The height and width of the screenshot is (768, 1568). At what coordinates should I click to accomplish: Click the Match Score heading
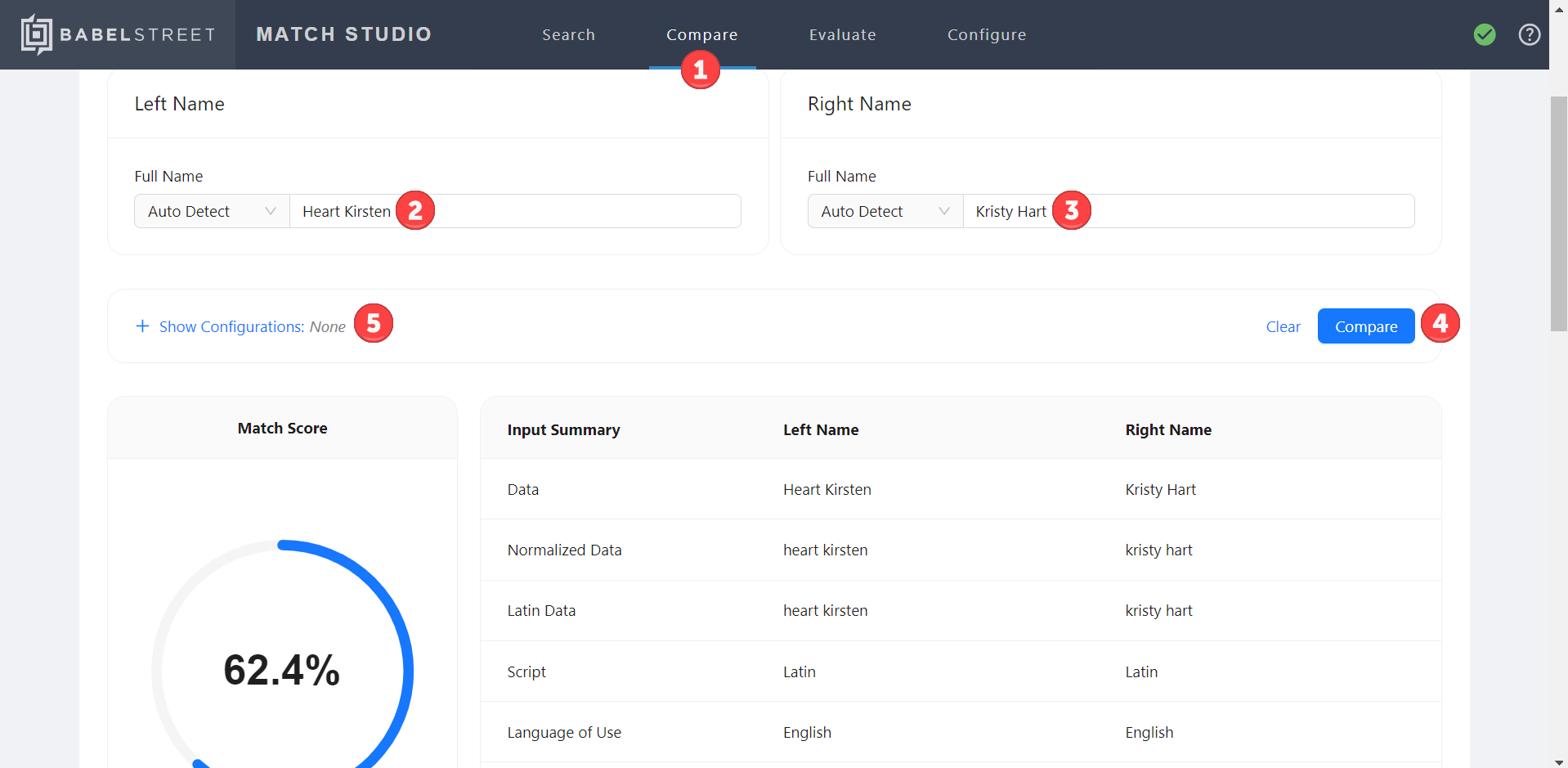click(x=283, y=428)
